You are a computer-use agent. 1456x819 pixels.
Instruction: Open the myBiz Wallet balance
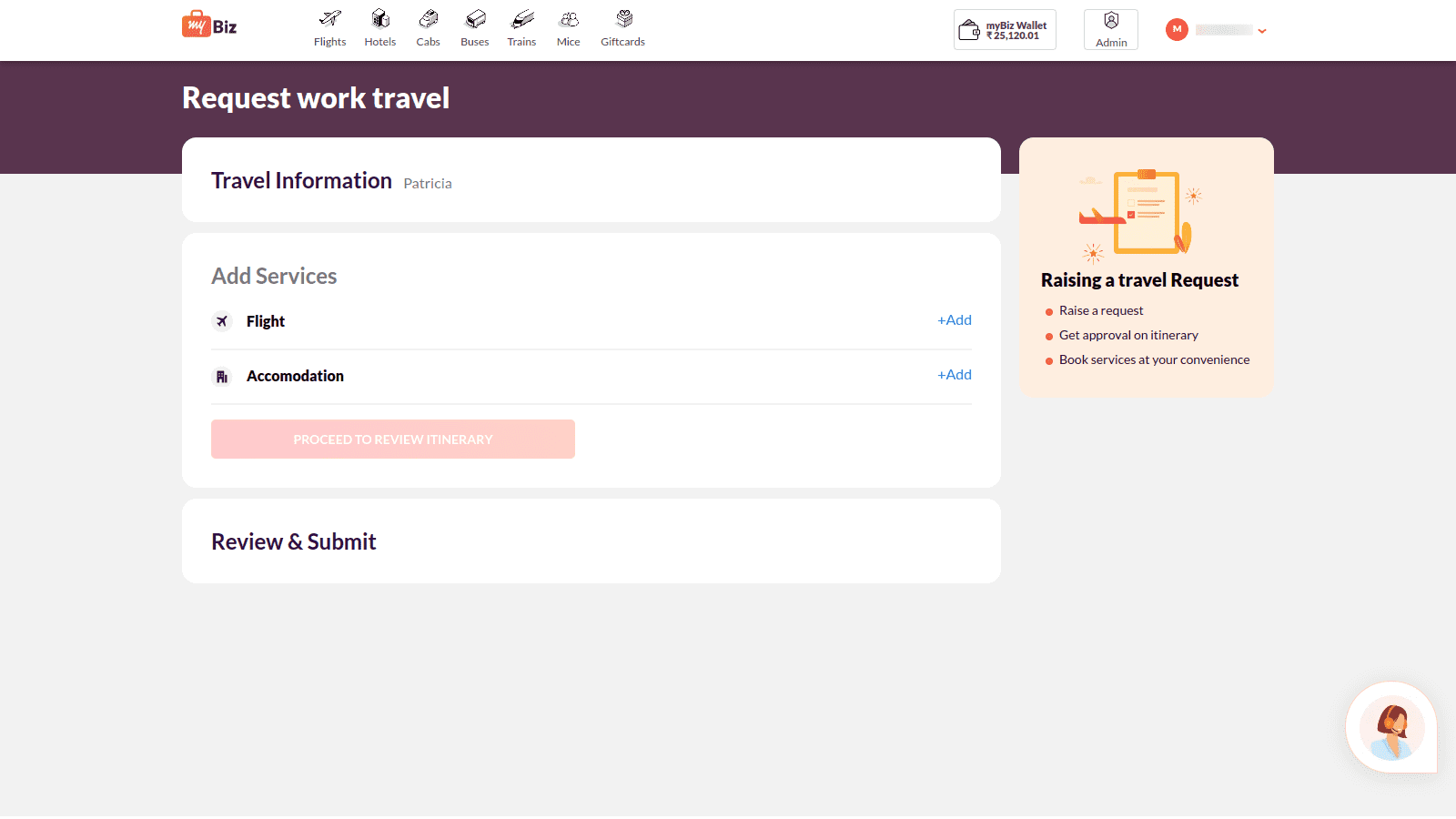[x=1005, y=30]
